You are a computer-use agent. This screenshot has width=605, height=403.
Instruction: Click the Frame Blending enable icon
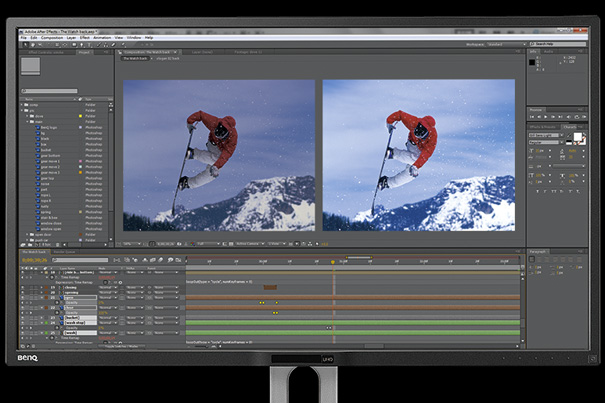tap(152, 260)
